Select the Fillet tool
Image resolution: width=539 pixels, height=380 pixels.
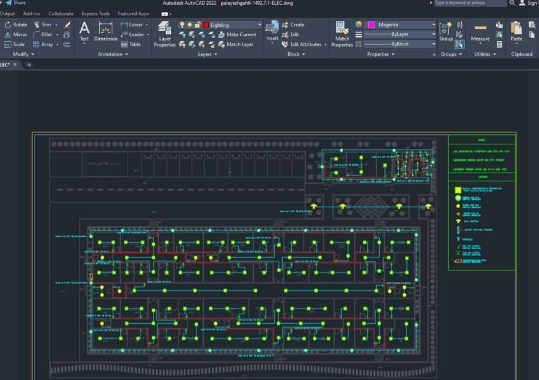pyautogui.click(x=43, y=34)
